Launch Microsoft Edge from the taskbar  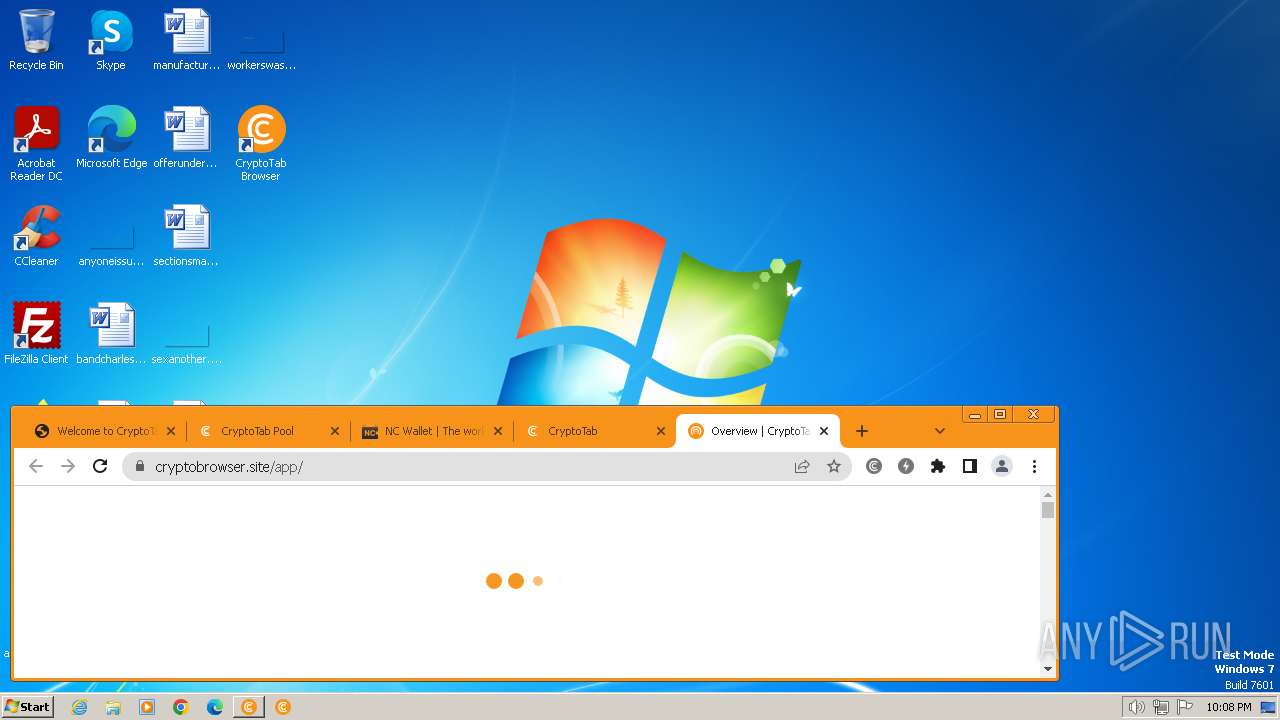pyautogui.click(x=215, y=707)
